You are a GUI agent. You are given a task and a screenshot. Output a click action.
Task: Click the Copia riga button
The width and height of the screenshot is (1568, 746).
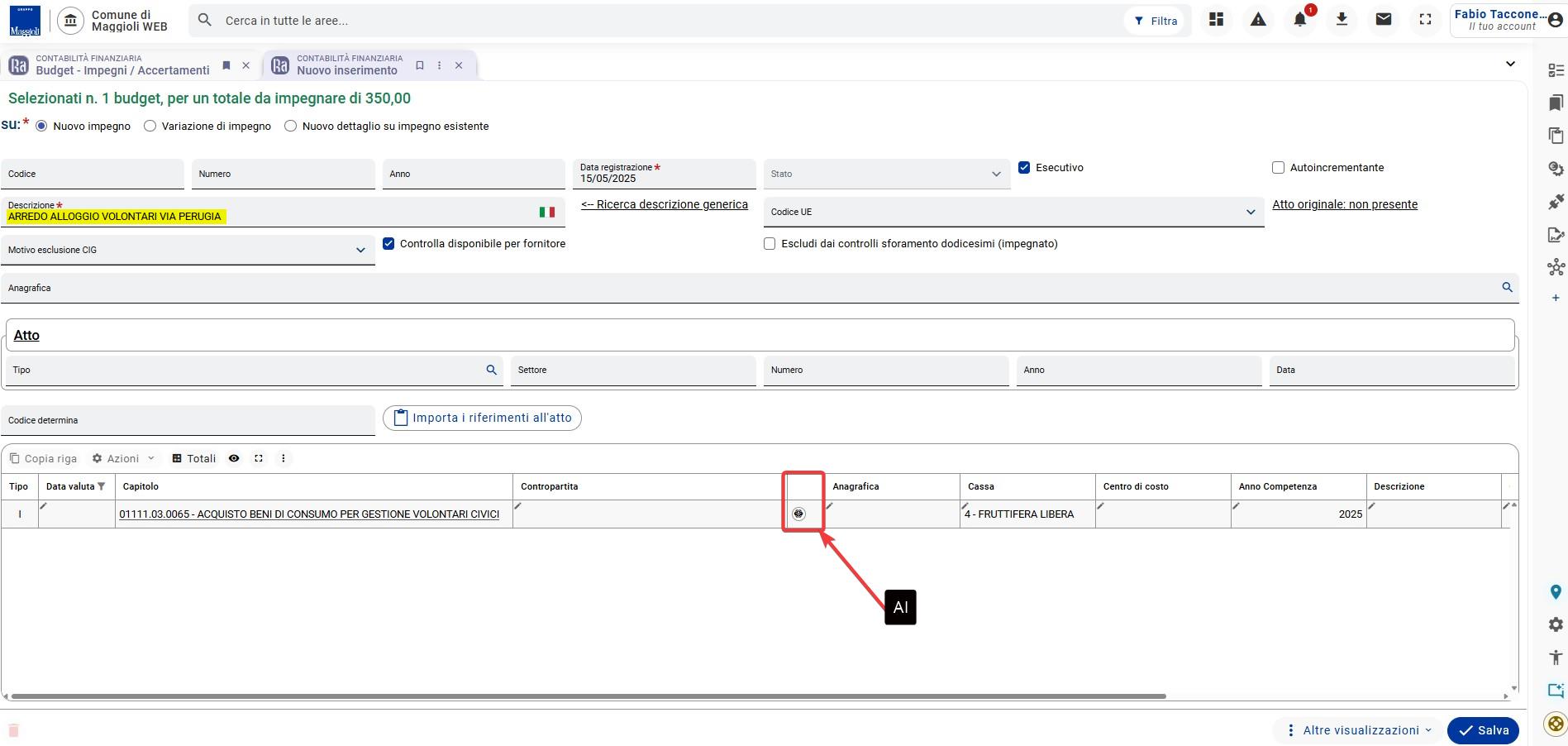point(43,458)
